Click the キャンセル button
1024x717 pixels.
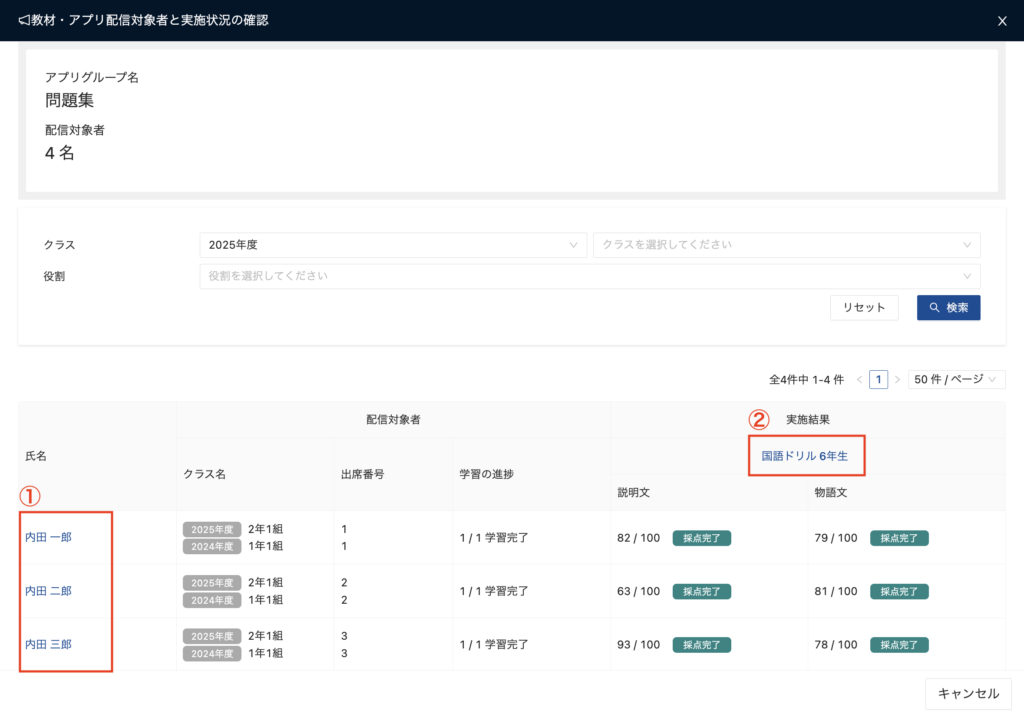[x=968, y=693]
